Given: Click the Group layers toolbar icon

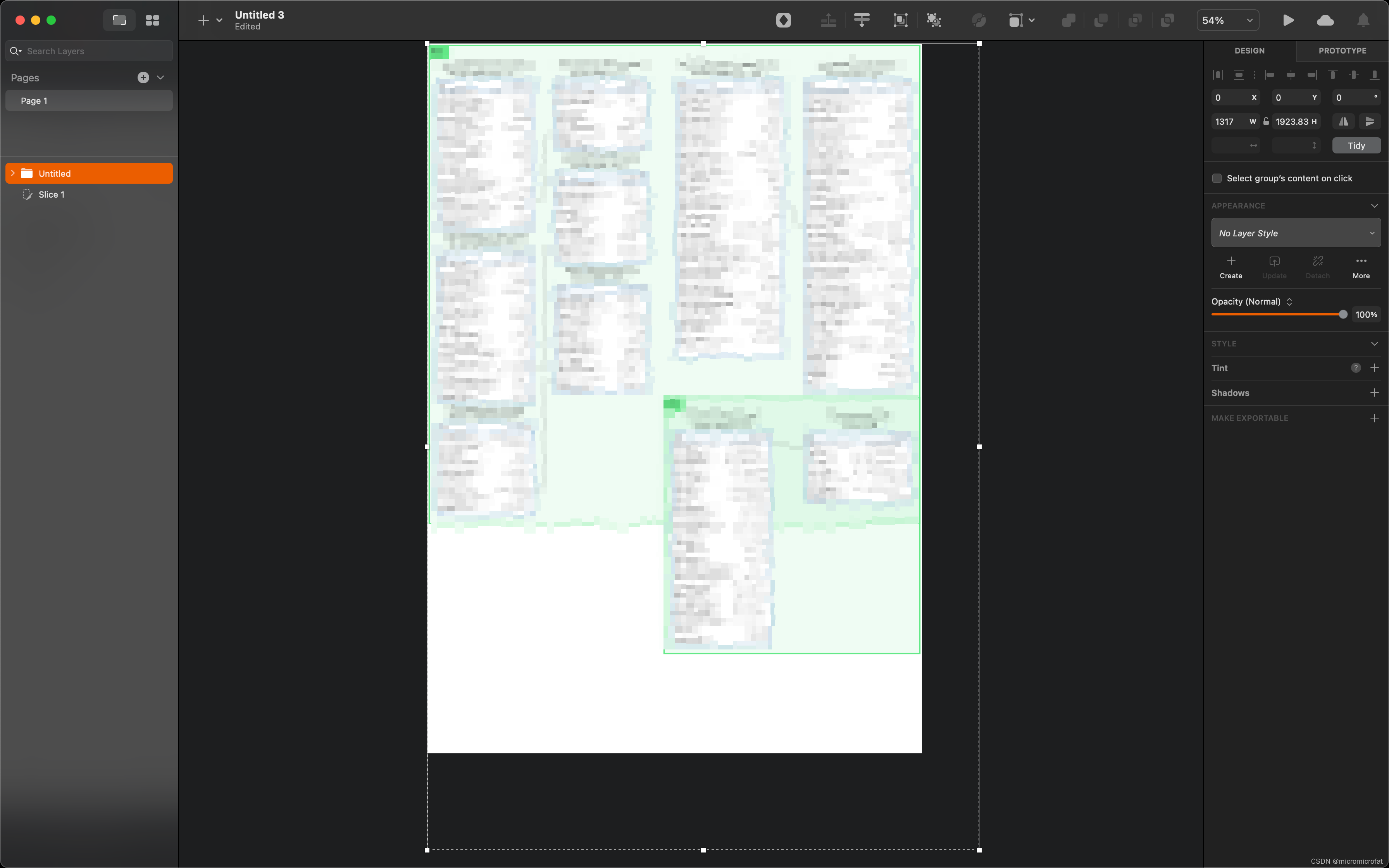Looking at the screenshot, I should click(900, 21).
